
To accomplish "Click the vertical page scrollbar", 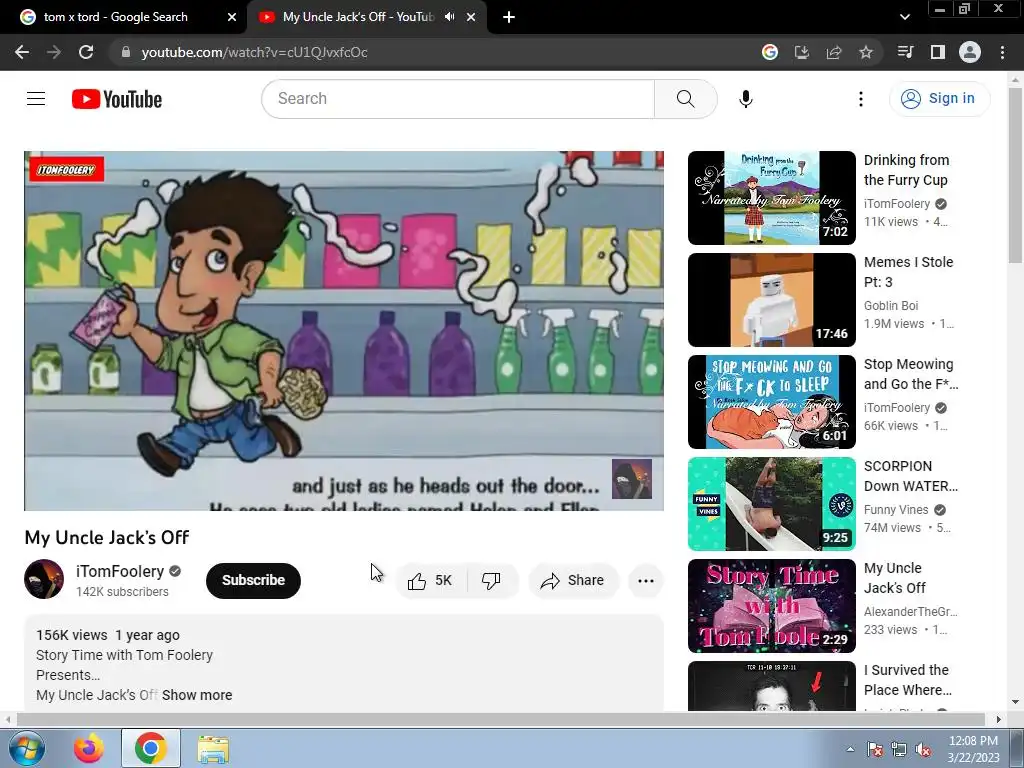I will pyautogui.click(x=1015, y=175).
